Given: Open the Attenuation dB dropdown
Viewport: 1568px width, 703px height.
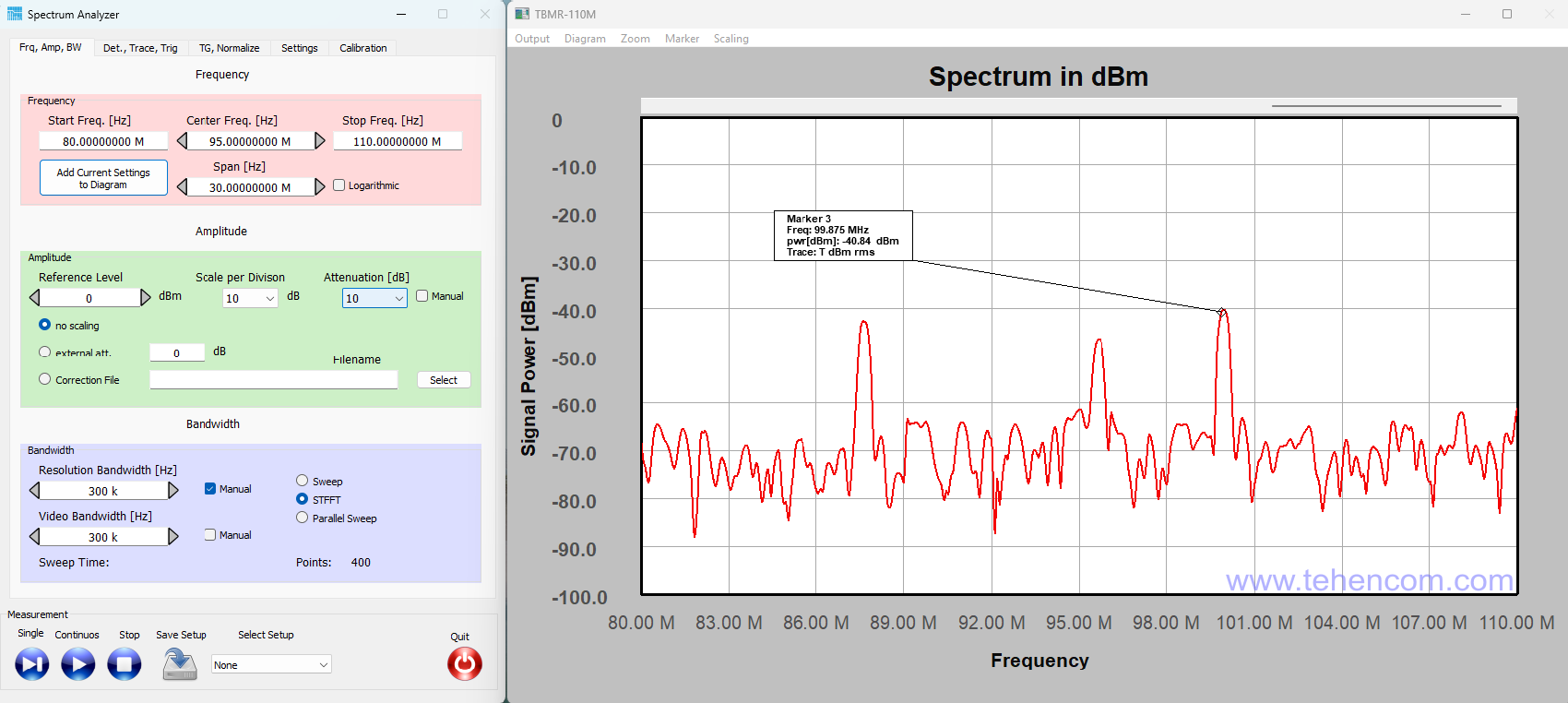Looking at the screenshot, I should pos(374,298).
